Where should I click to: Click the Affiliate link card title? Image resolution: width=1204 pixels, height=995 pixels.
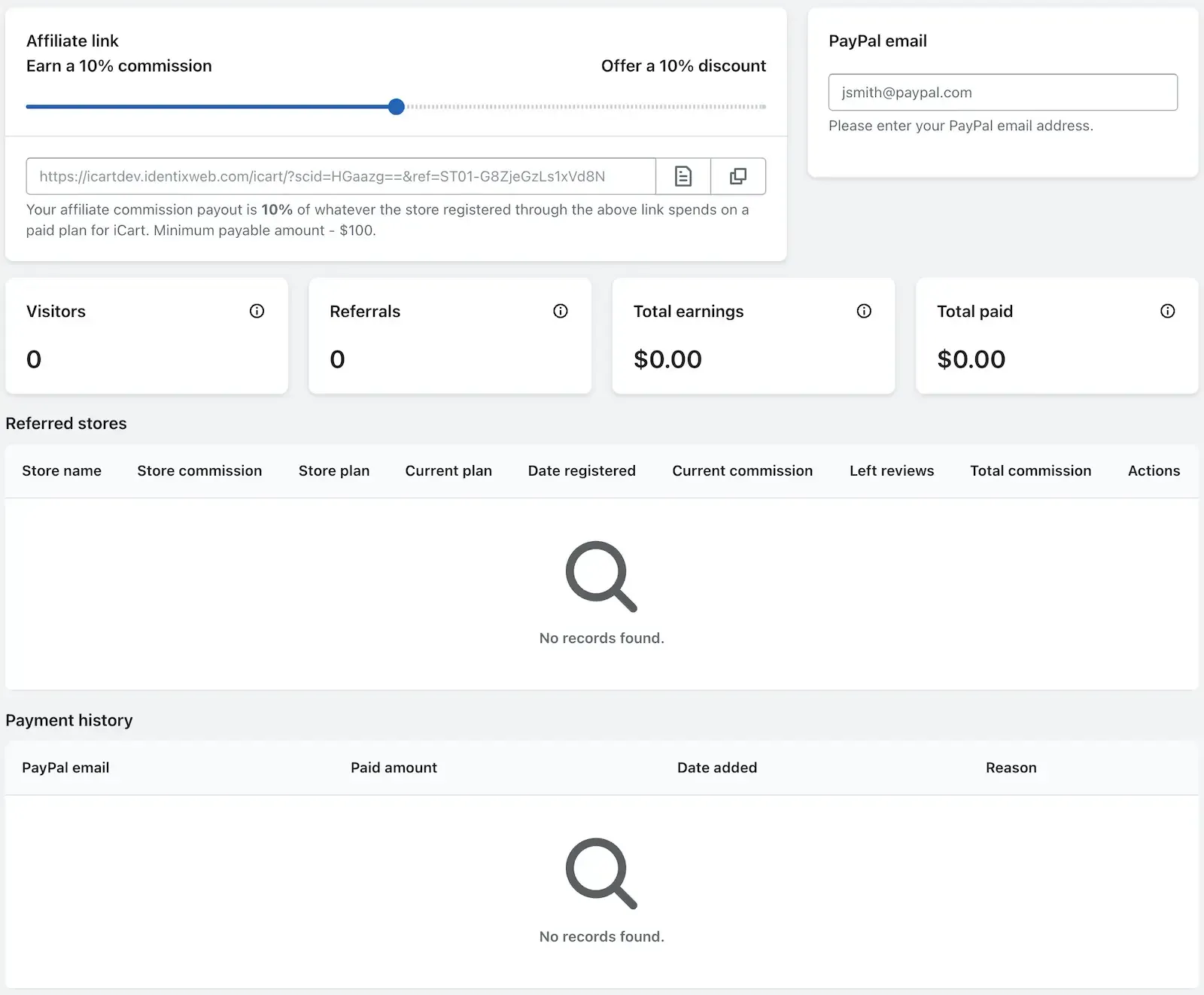click(72, 41)
